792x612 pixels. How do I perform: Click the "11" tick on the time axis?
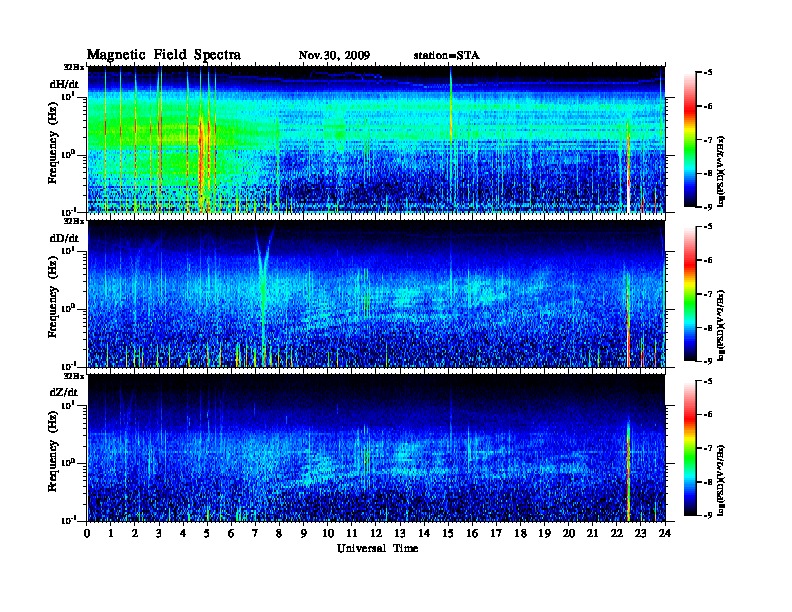(352, 534)
